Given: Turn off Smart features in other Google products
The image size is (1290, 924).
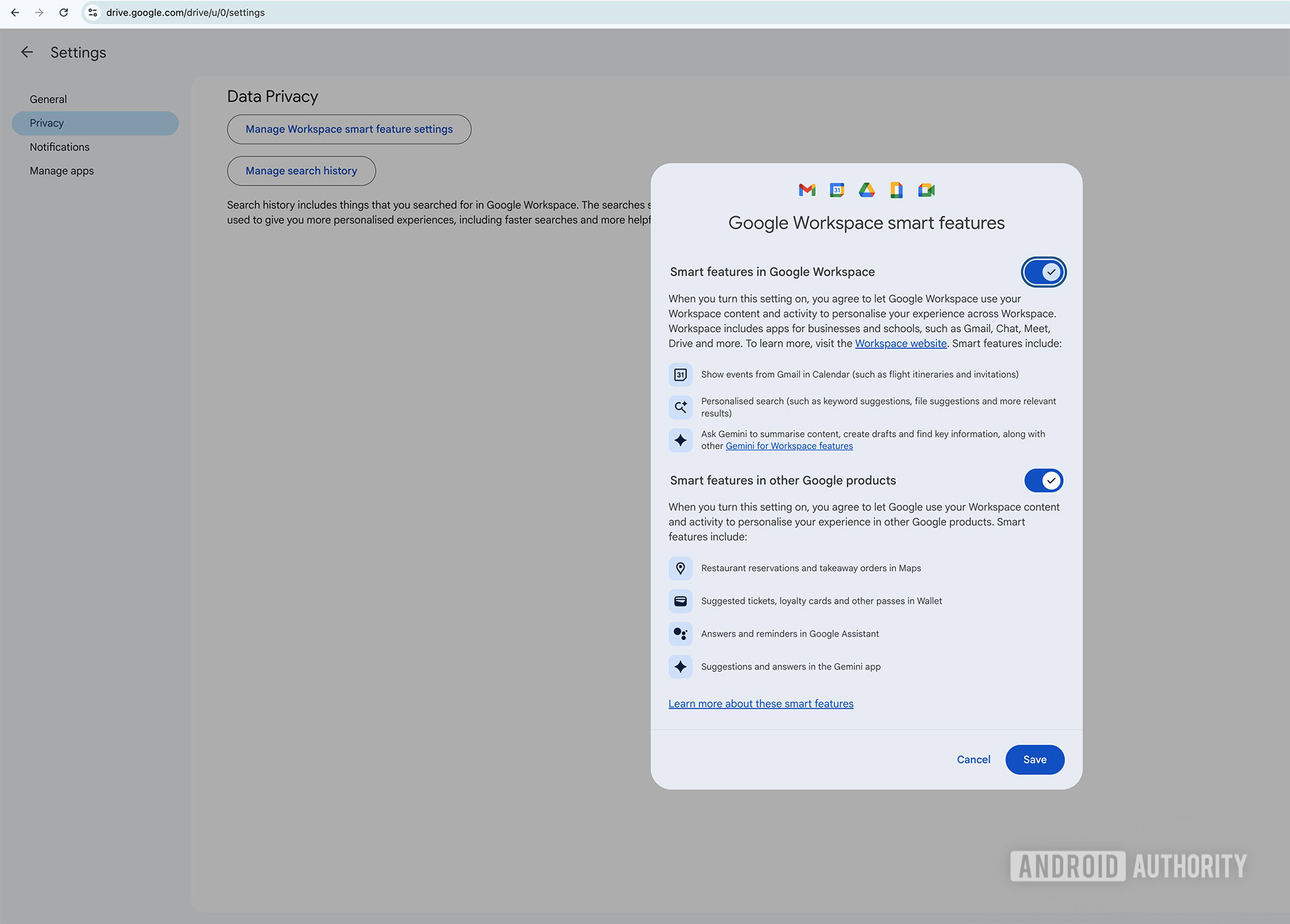Looking at the screenshot, I should [1044, 480].
